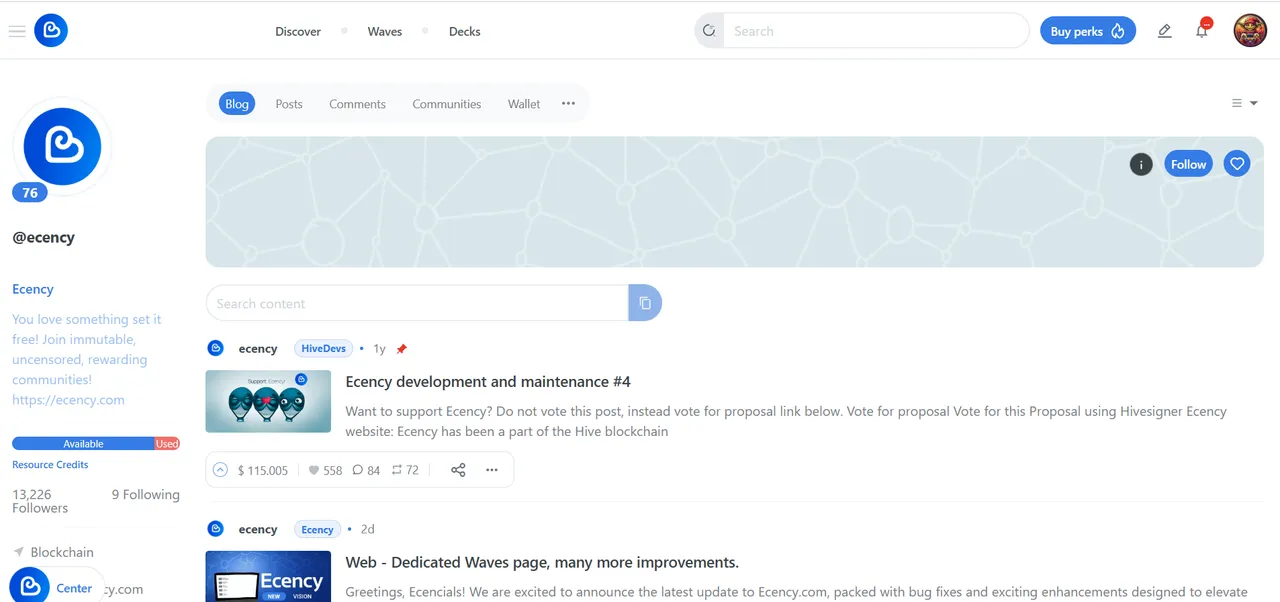This screenshot has width=1280, height=602.
Task: Switch to the Posts tab
Action: 289,103
